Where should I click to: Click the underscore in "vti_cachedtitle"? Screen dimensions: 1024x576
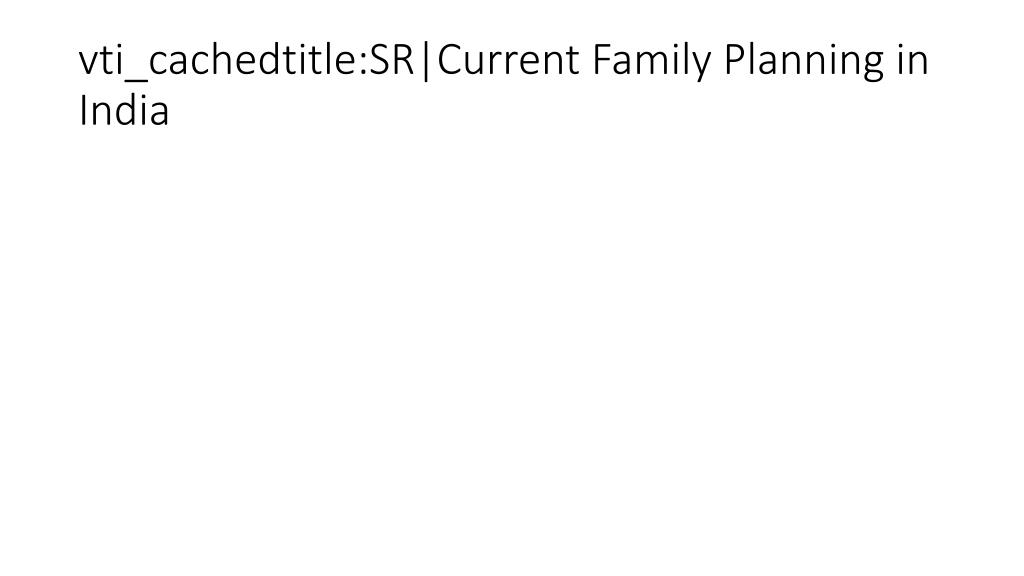136,82
